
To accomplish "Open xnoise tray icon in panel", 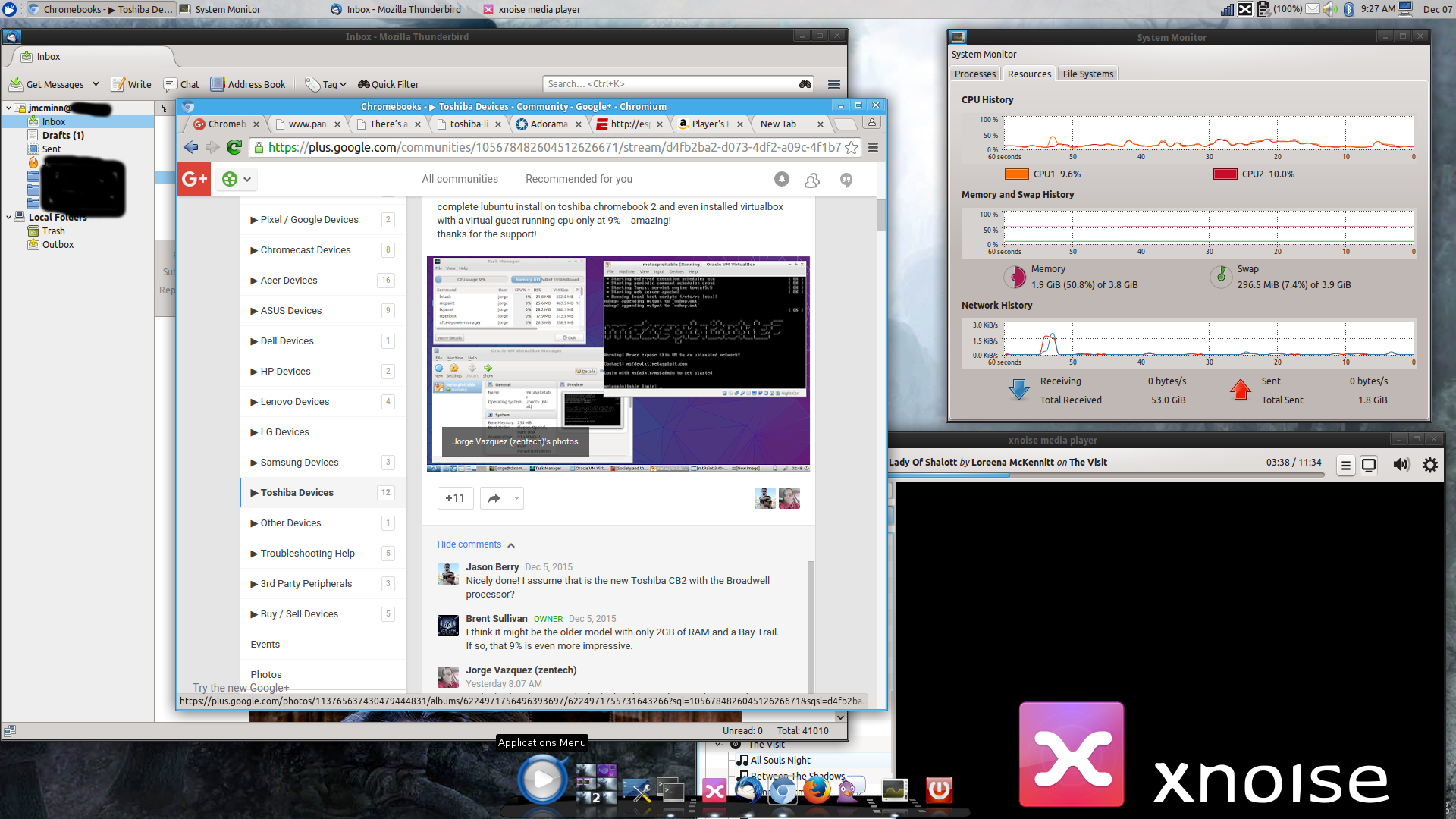I will (x=1245, y=9).
